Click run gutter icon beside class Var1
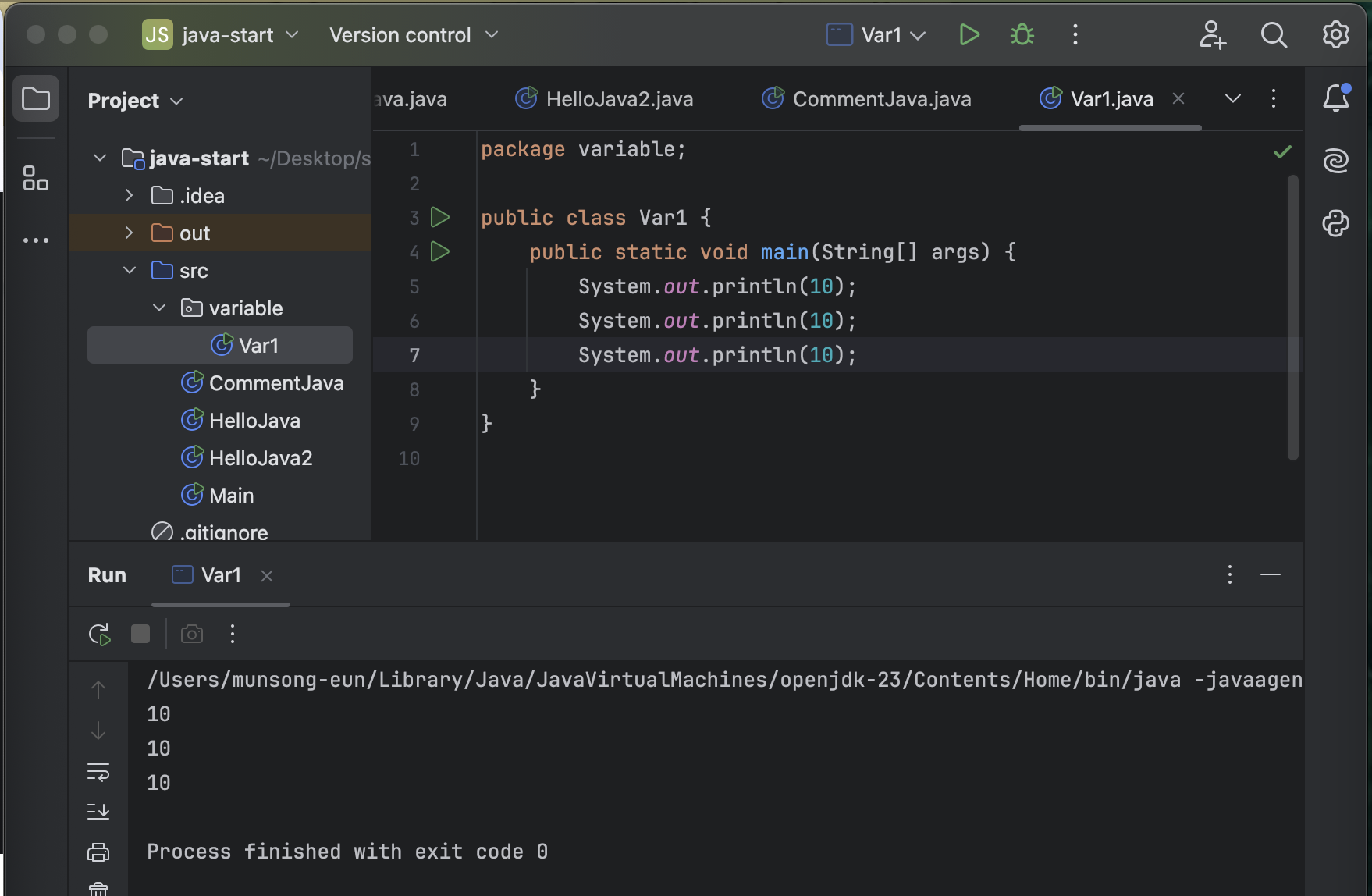 [x=440, y=218]
